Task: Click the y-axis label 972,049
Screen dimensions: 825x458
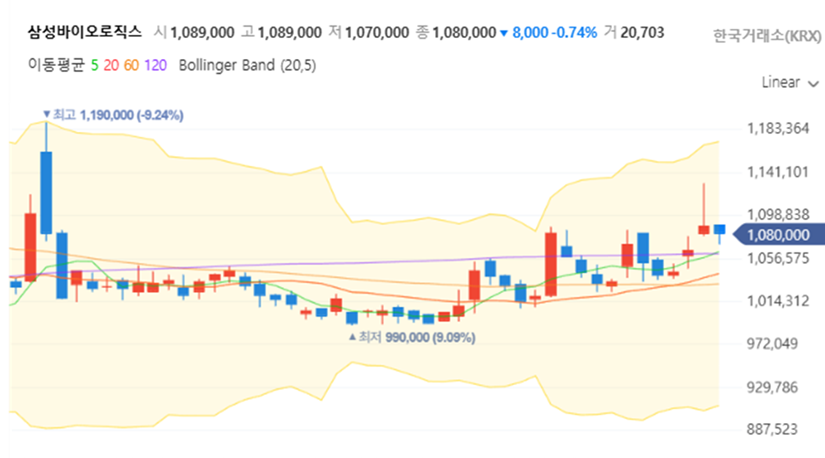Action: (x=772, y=344)
